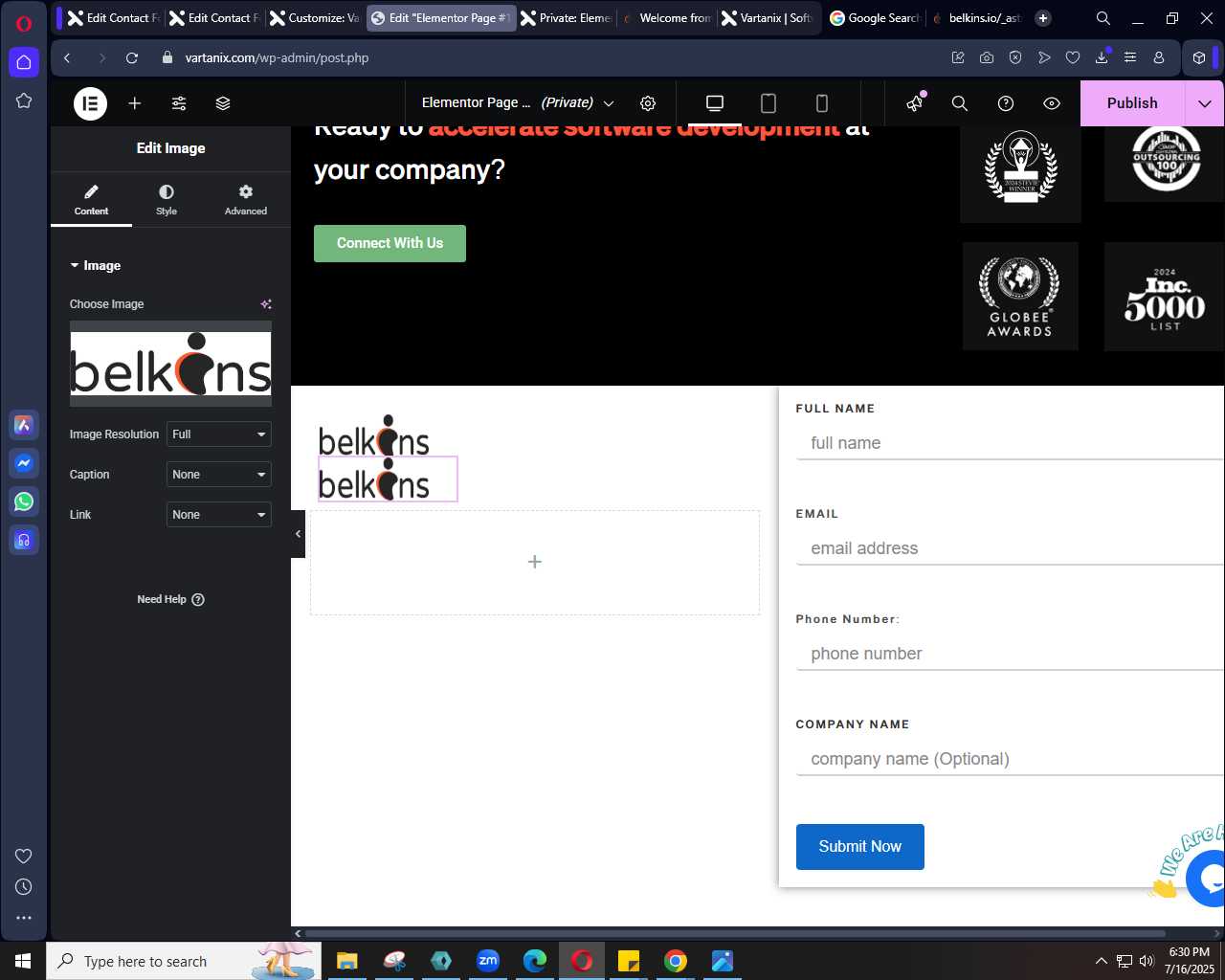1225x980 pixels.
Task: Open the Image Resolution dropdown
Action: tap(219, 434)
